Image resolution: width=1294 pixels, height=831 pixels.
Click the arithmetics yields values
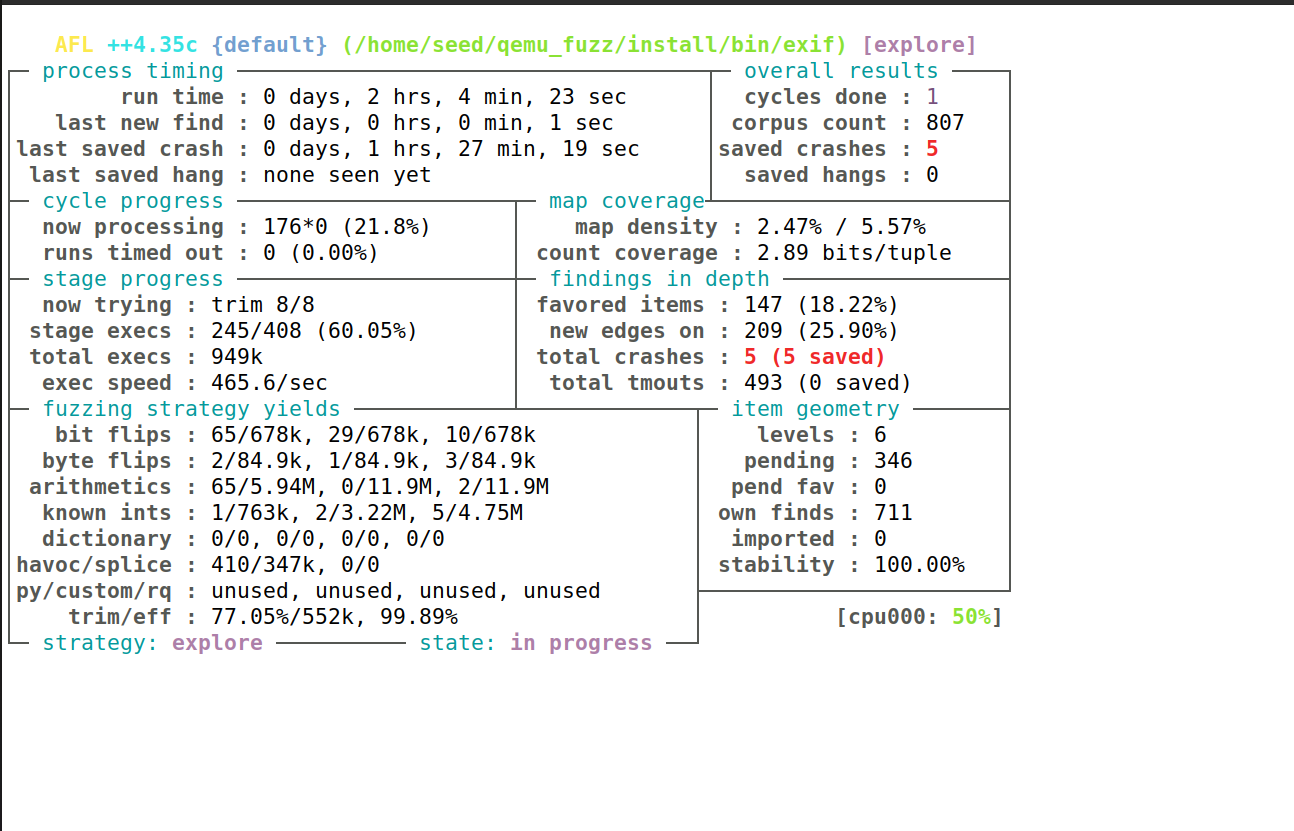click(380, 487)
